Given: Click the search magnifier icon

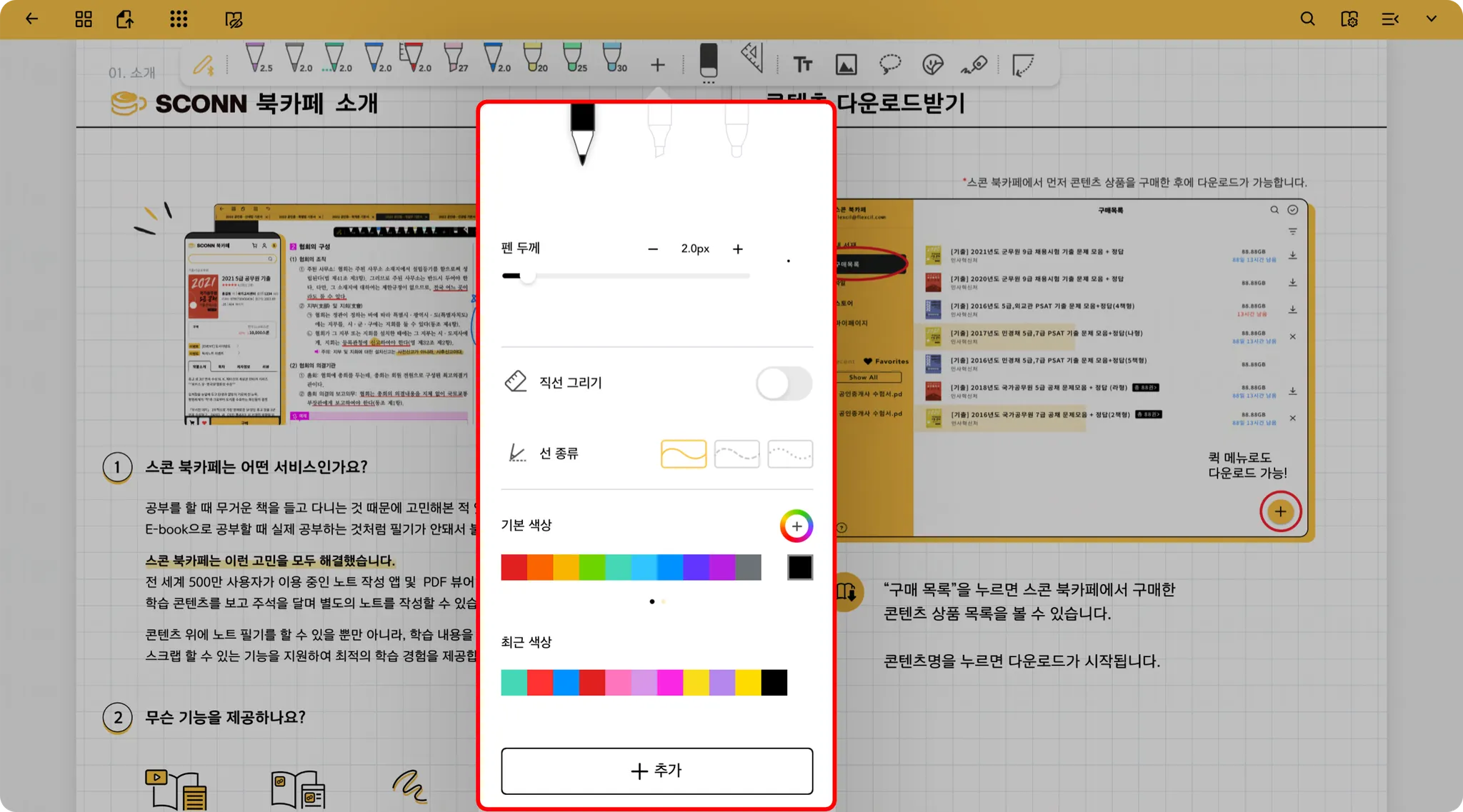Looking at the screenshot, I should click(x=1307, y=19).
